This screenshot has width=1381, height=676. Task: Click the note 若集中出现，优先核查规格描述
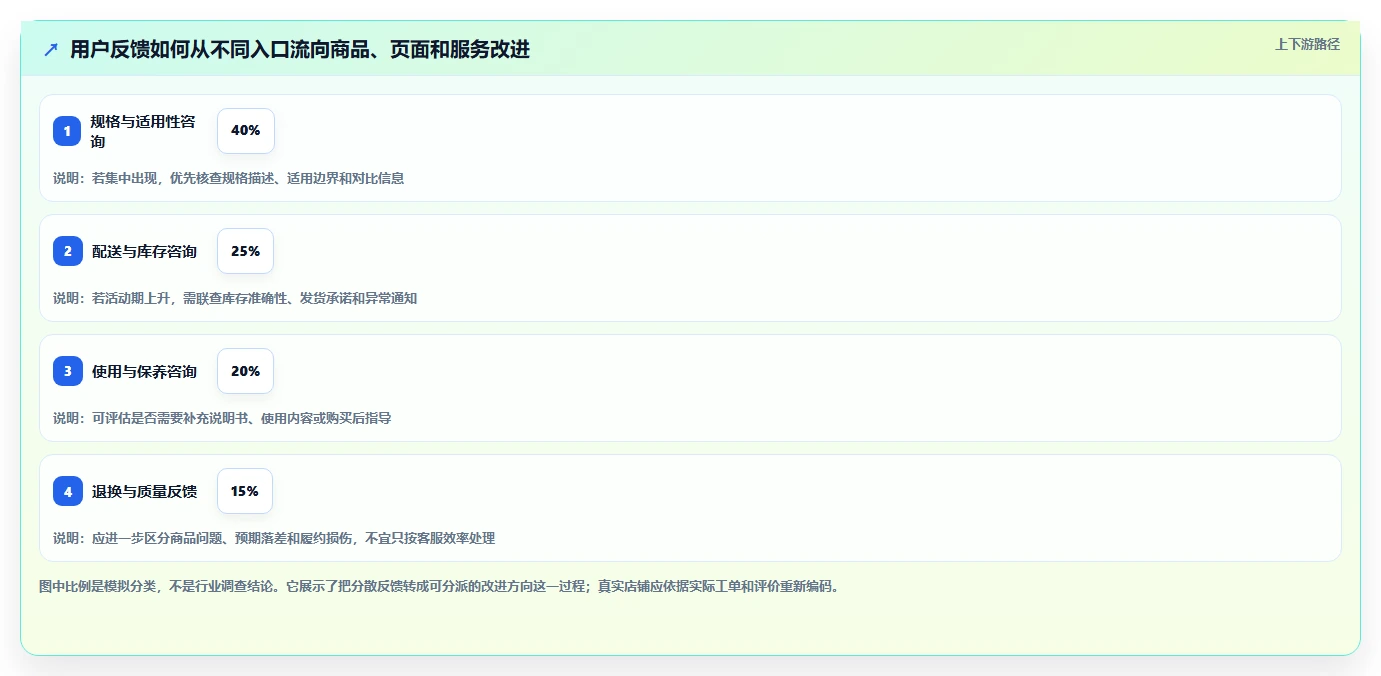228,178
